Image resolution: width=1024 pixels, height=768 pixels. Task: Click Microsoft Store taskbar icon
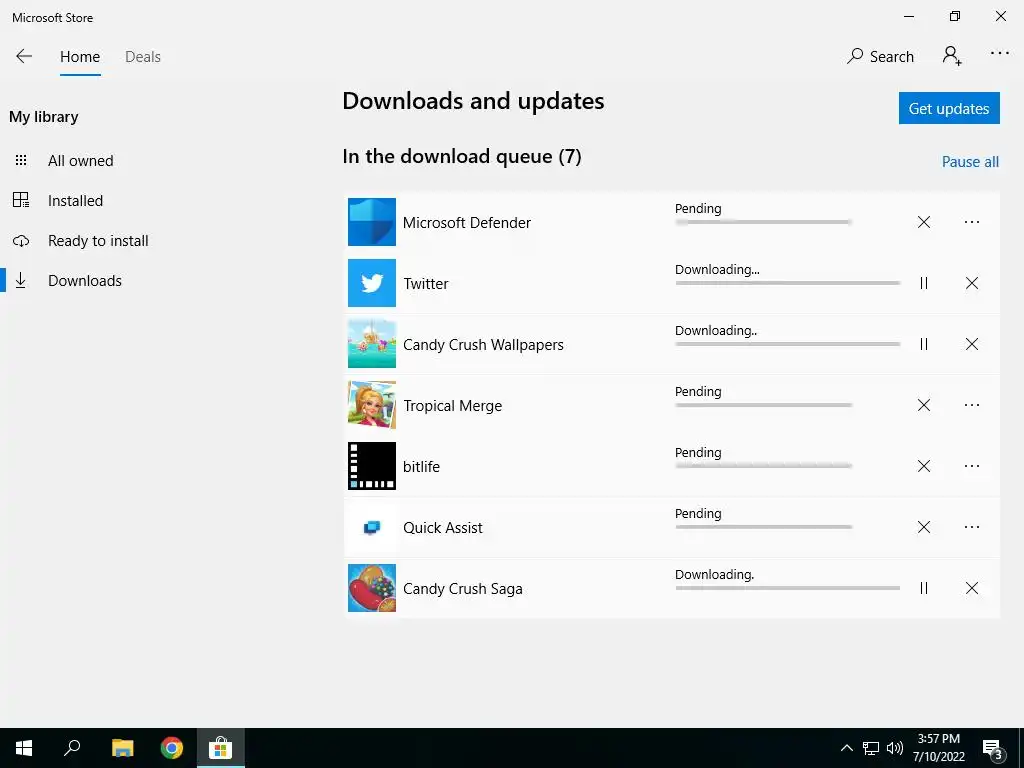coord(221,748)
